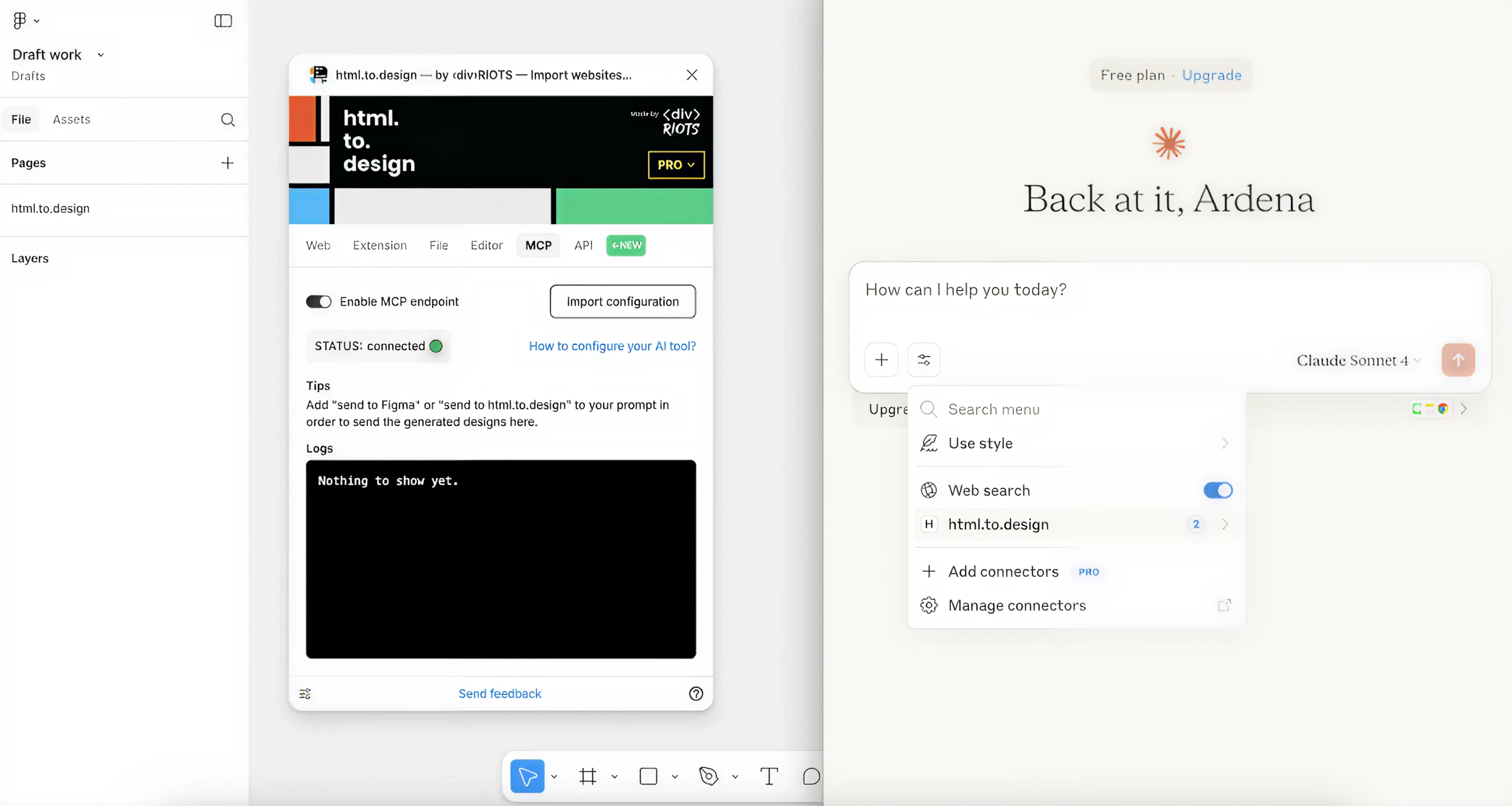
Task: Click the plus icon beside Add connectors
Action: [x=928, y=571]
